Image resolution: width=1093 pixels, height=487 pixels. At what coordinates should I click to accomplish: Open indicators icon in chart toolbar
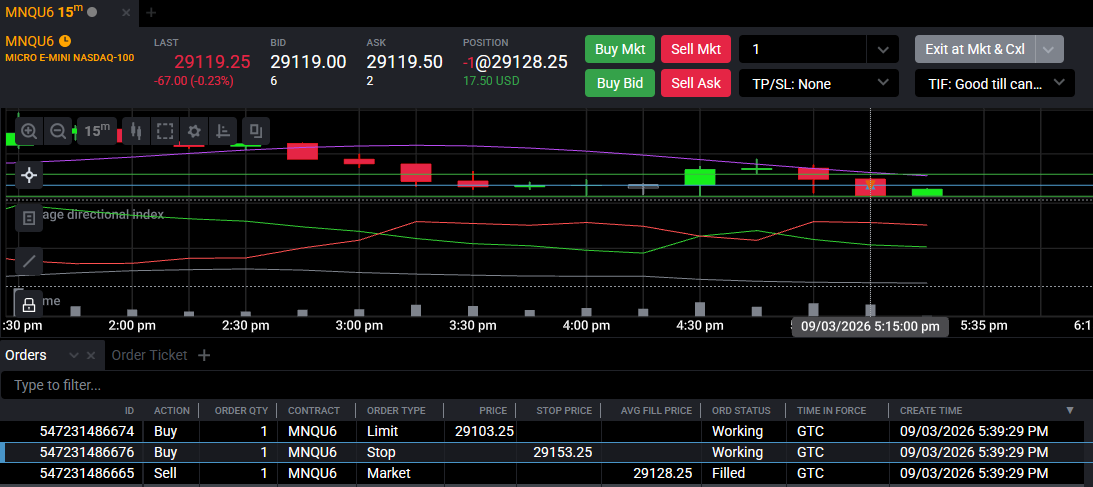(x=223, y=131)
